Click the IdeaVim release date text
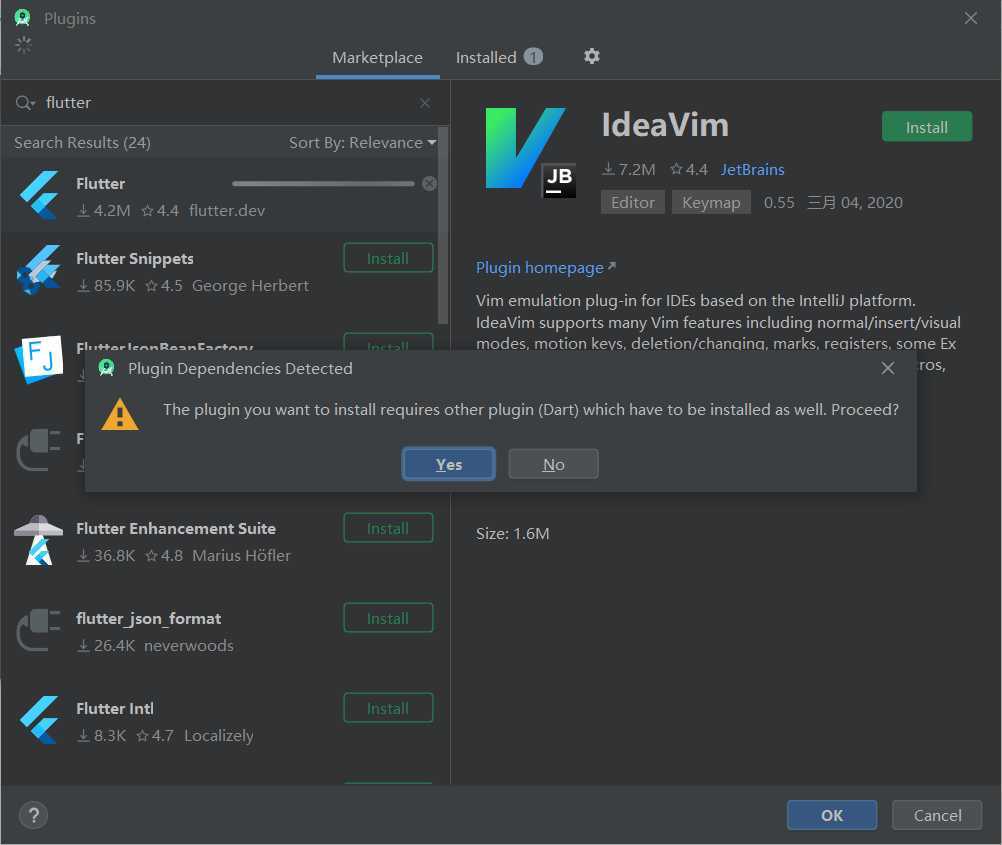This screenshot has height=845, width=1002. tap(855, 203)
